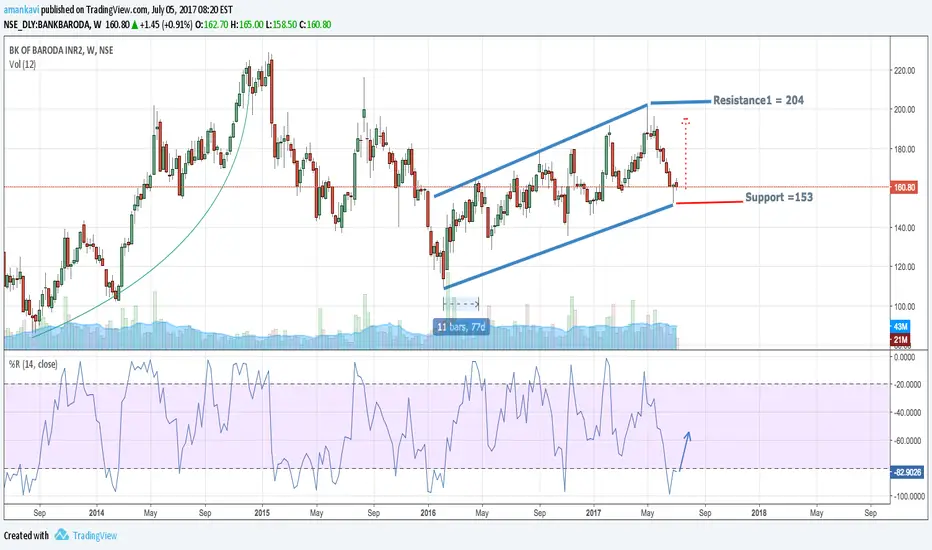This screenshot has width=932, height=550.
Task: Click the blue up arrow in %R pane
Action: (x=685, y=451)
